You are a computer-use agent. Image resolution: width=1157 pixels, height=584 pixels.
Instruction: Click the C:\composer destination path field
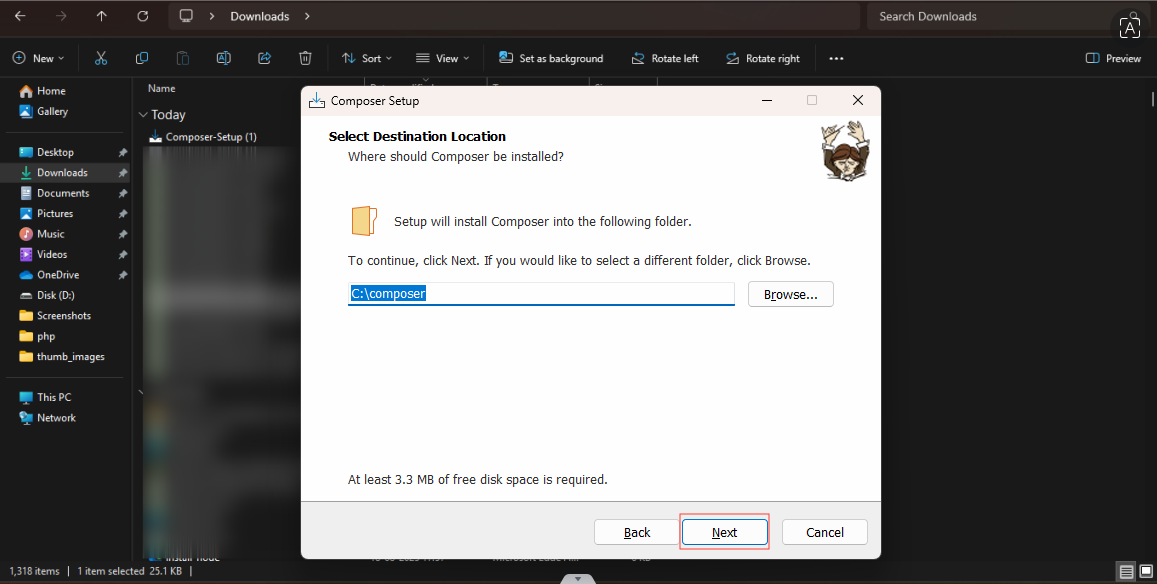pos(541,294)
